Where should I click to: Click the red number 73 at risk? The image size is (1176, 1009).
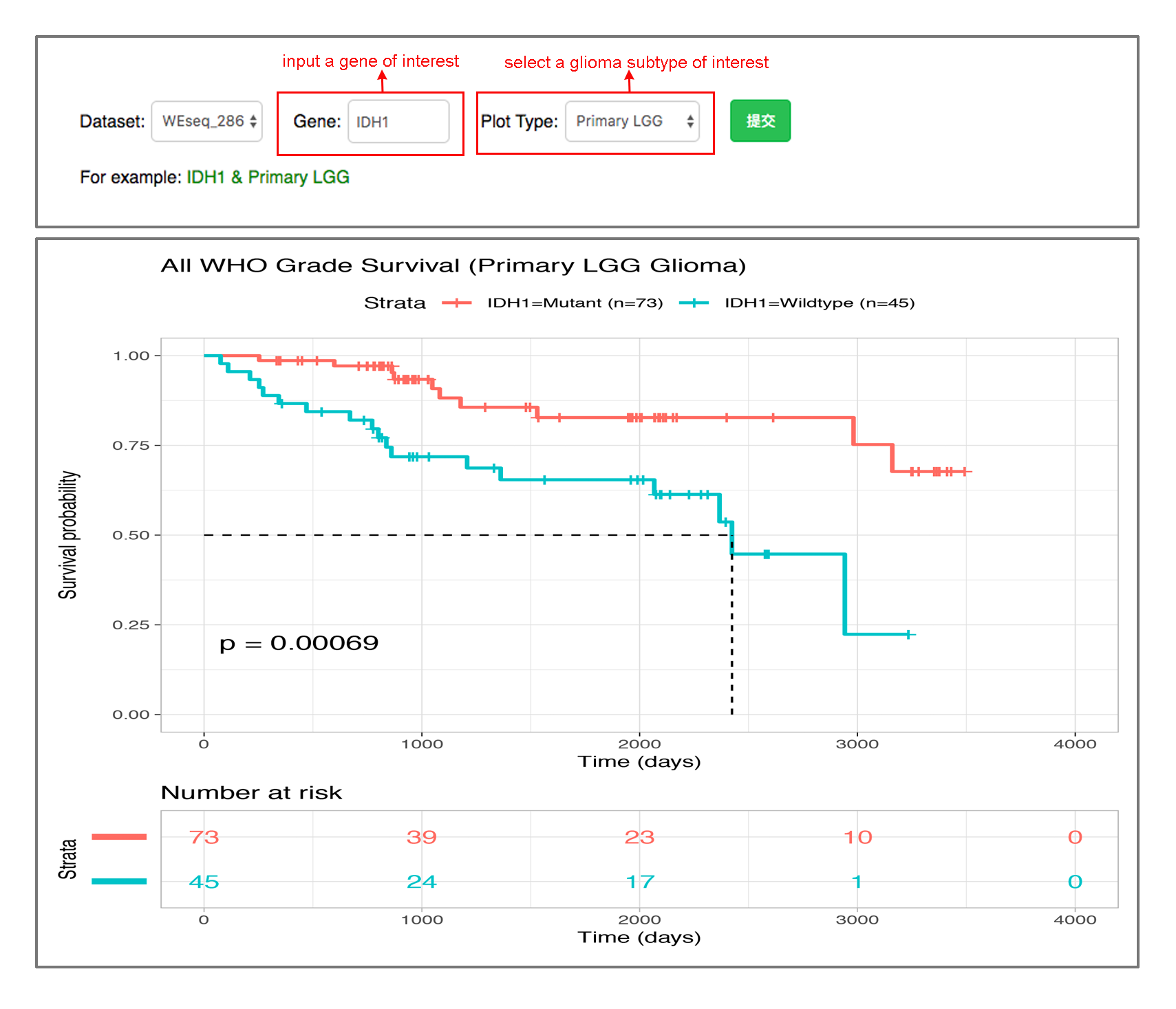click(x=204, y=837)
